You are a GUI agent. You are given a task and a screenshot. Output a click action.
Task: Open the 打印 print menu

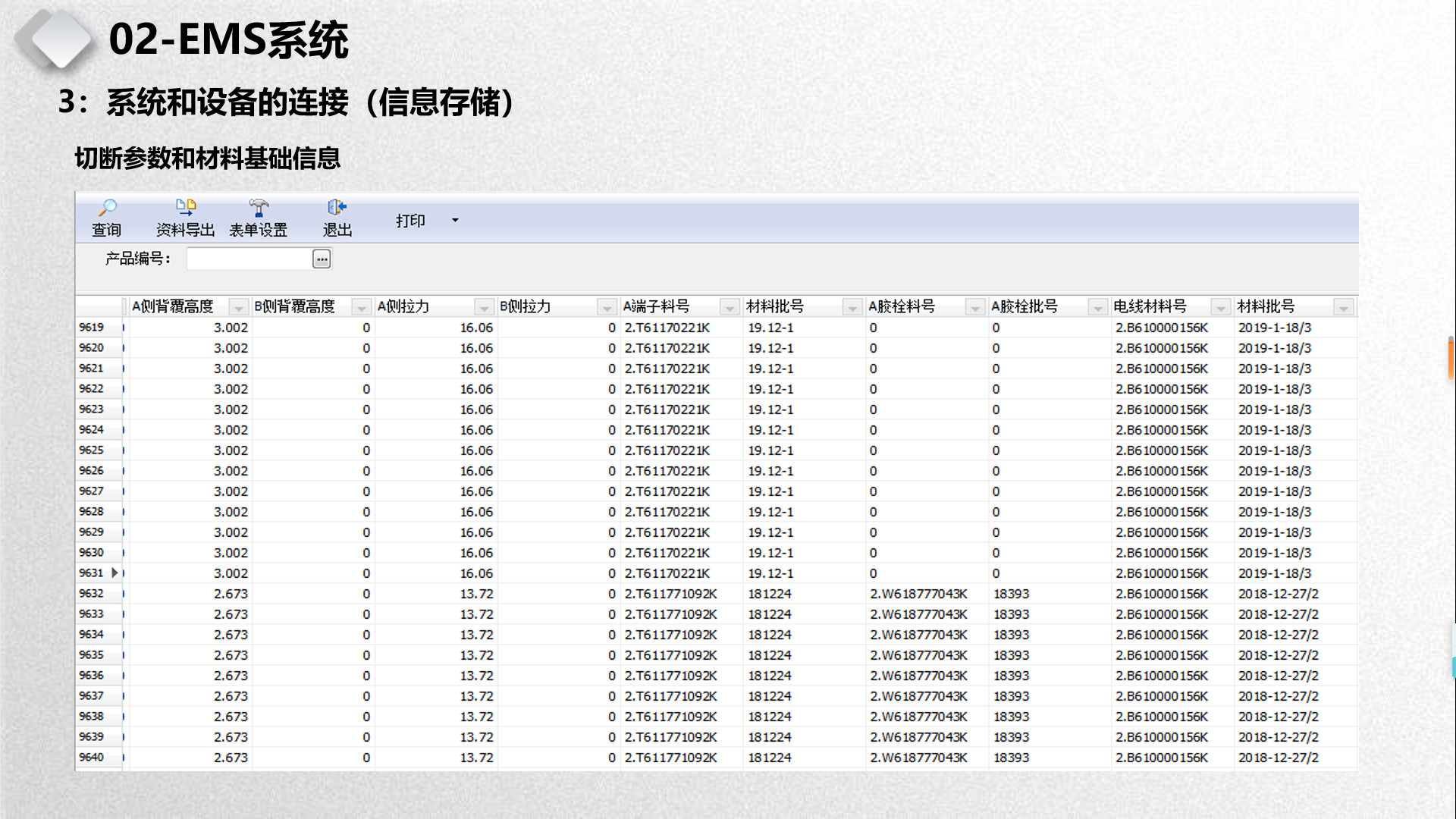pyautogui.click(x=410, y=221)
